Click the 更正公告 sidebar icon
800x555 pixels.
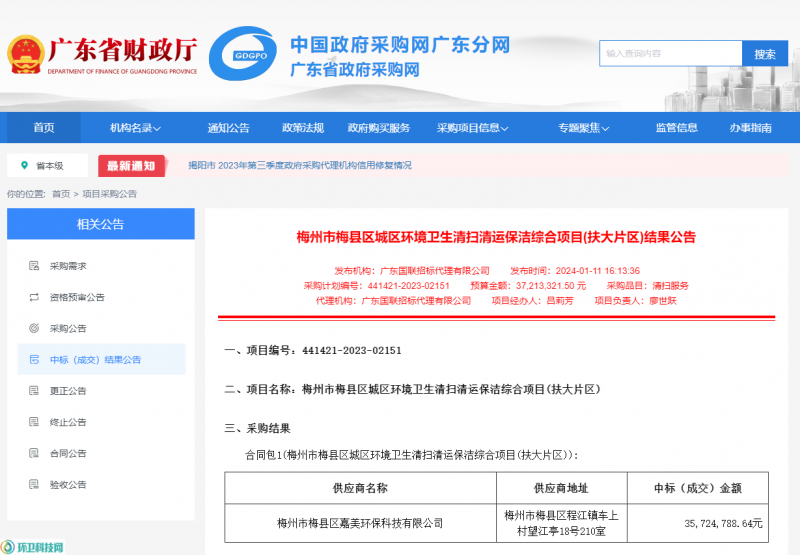34,391
